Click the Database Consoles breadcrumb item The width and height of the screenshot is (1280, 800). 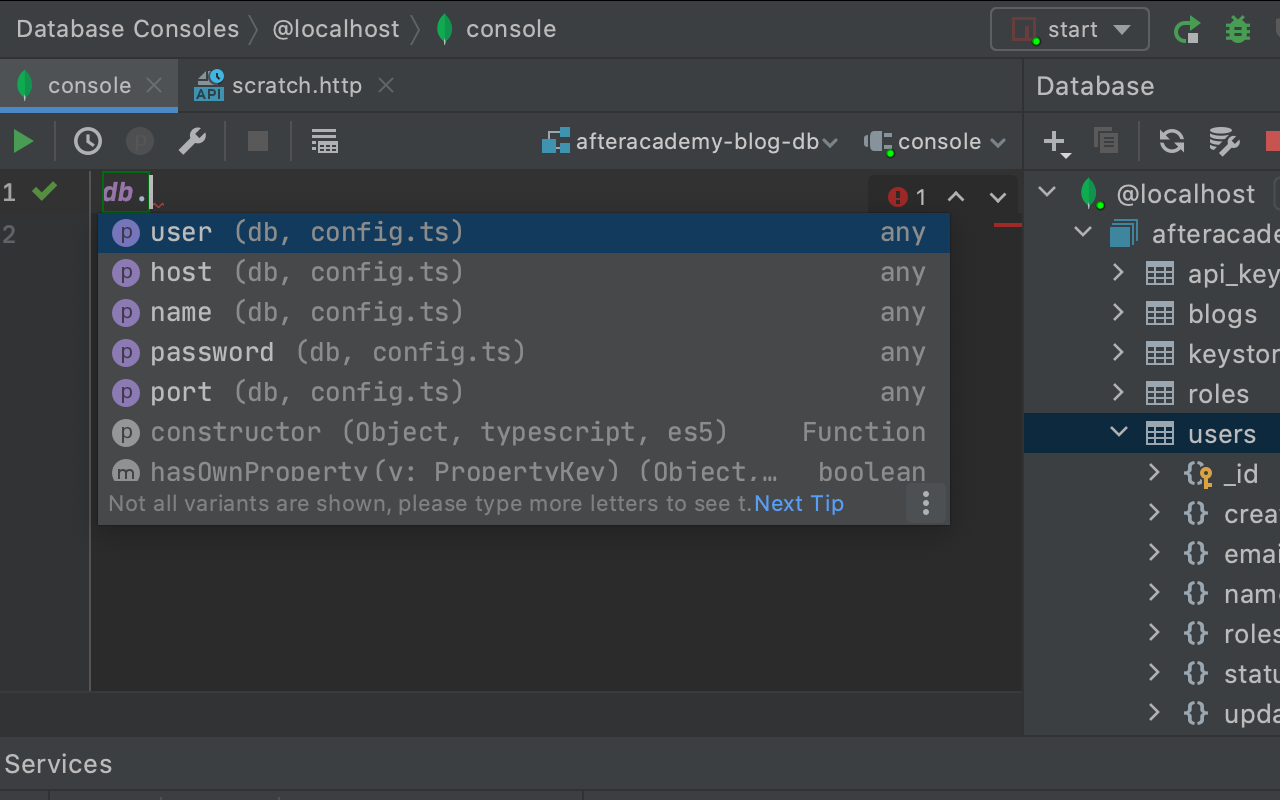[126, 29]
